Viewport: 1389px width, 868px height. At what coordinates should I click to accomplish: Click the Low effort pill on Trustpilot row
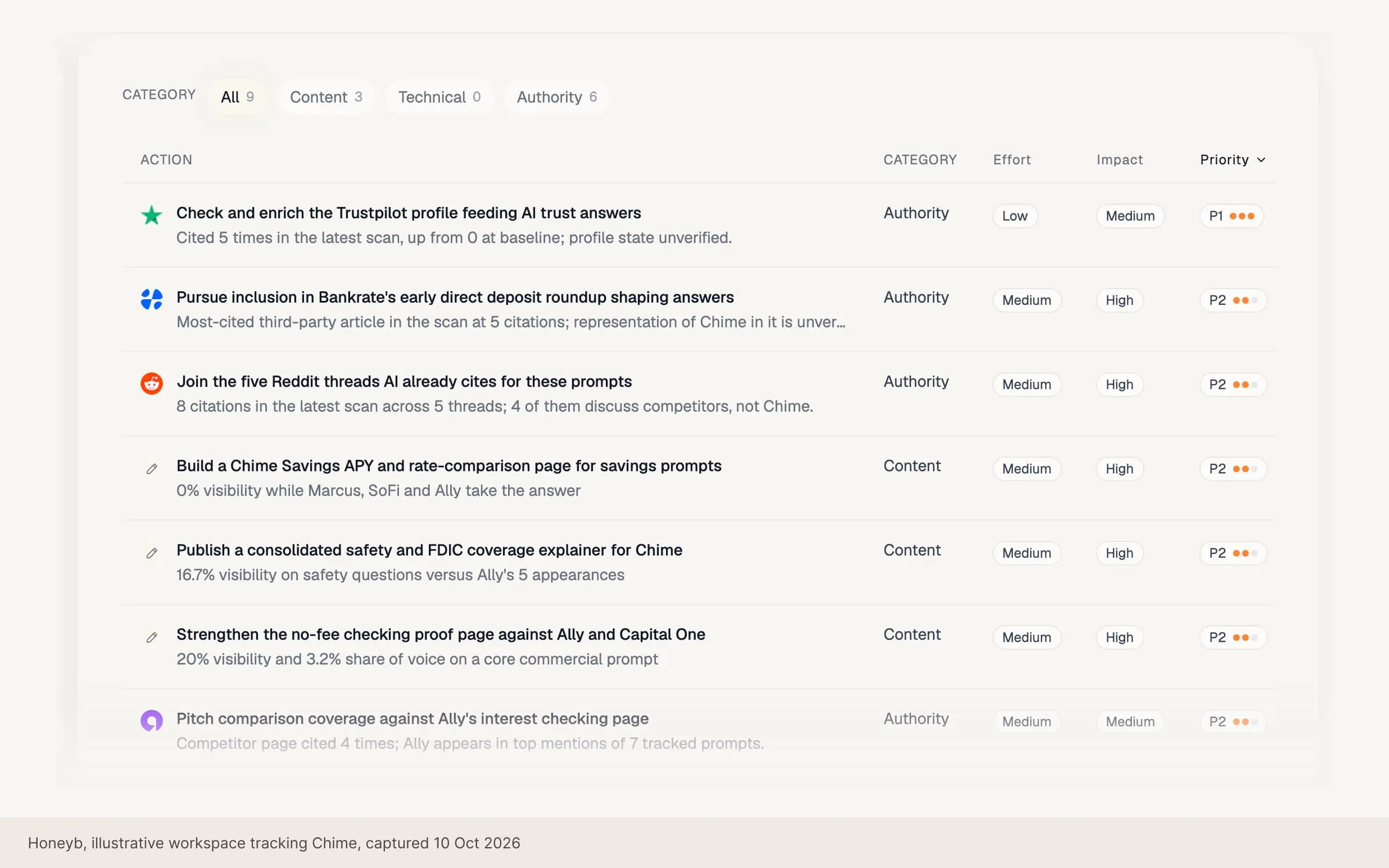click(1015, 216)
